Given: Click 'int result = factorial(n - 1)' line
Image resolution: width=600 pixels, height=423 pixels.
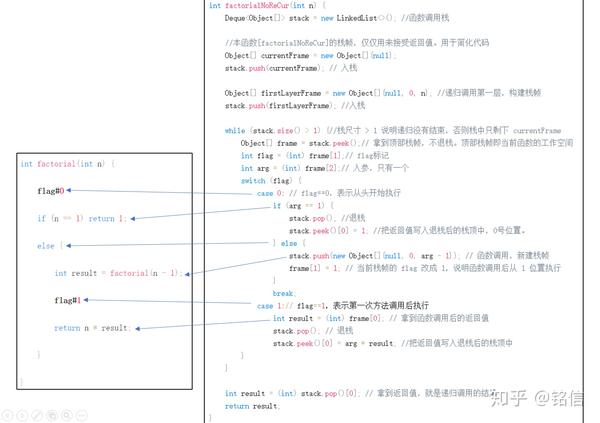Looking at the screenshot, I should pyautogui.click(x=116, y=273).
